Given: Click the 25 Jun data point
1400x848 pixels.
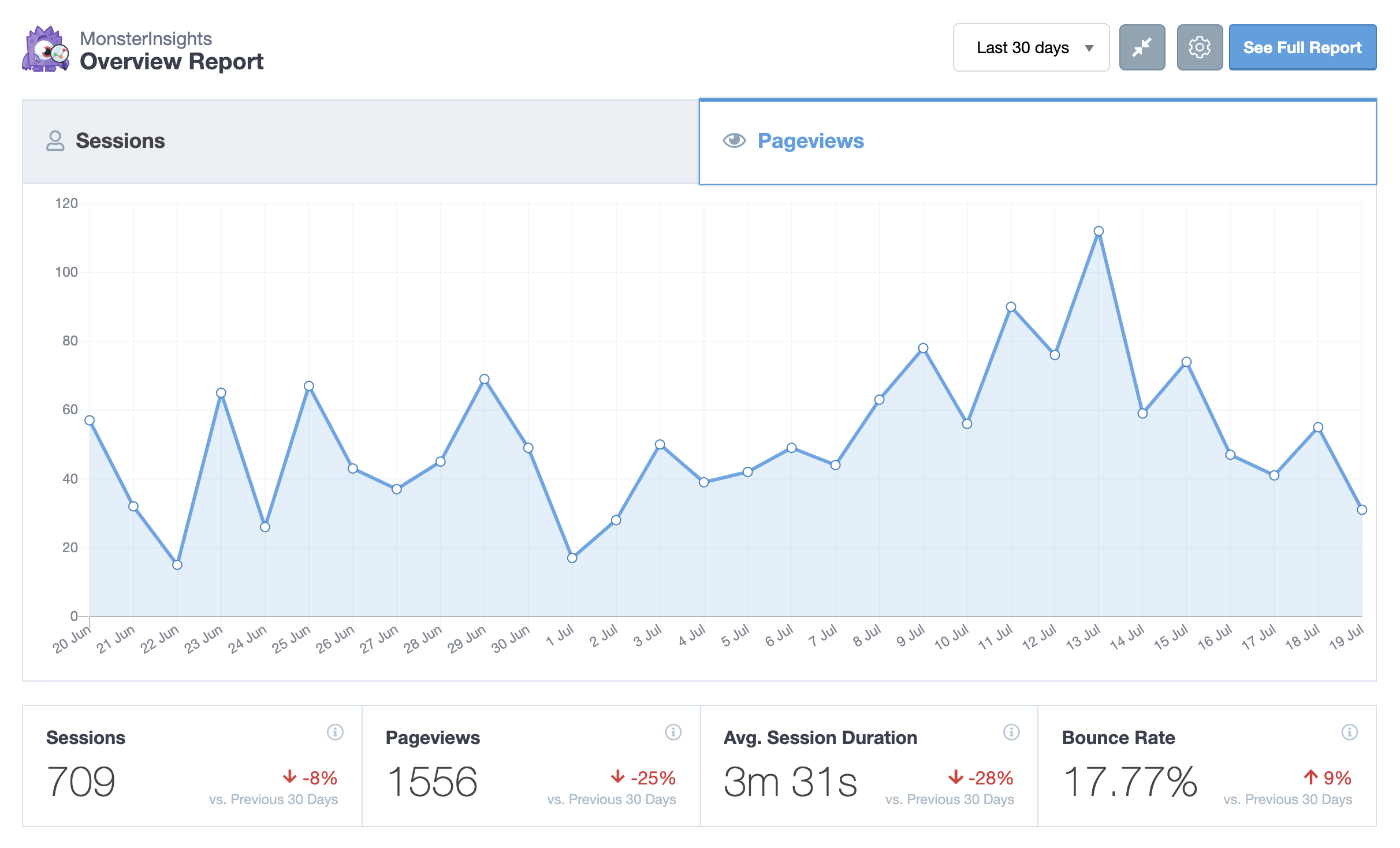Looking at the screenshot, I should point(309,386).
